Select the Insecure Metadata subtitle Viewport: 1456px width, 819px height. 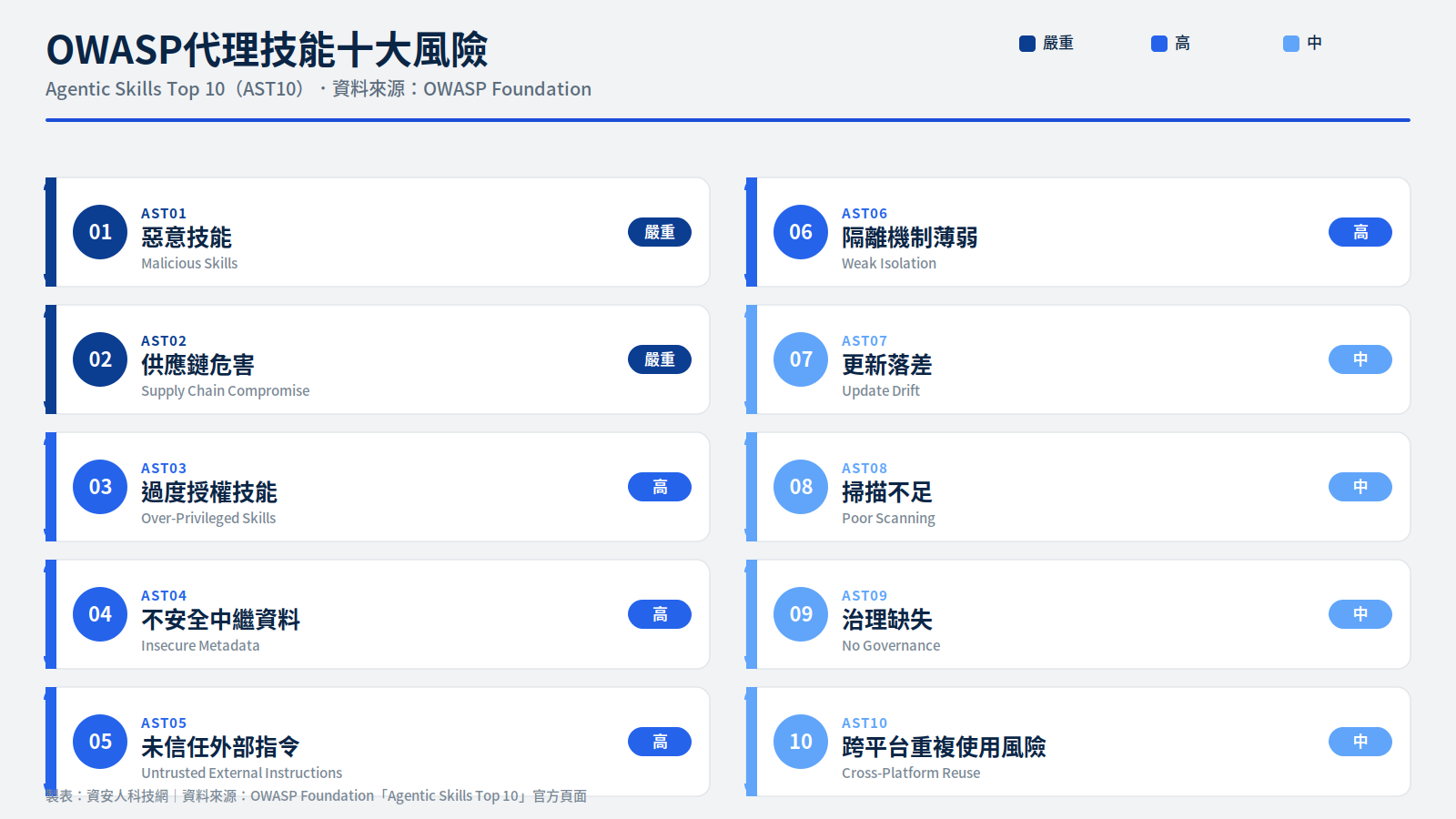point(200,645)
